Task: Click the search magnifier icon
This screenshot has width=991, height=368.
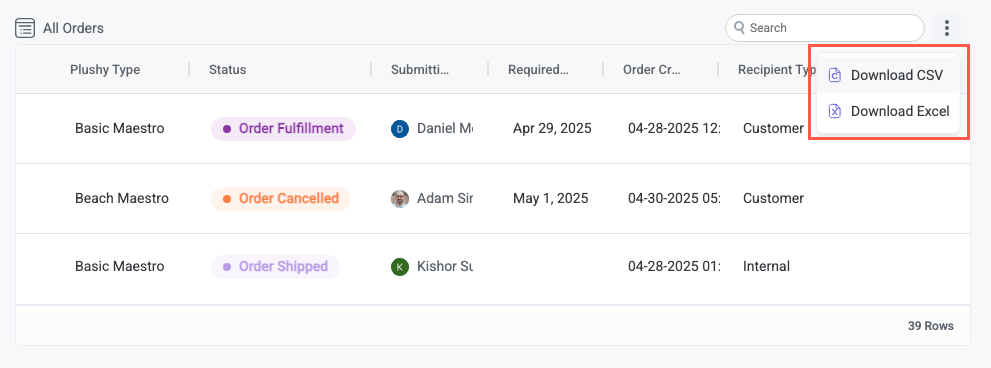Action: (739, 28)
